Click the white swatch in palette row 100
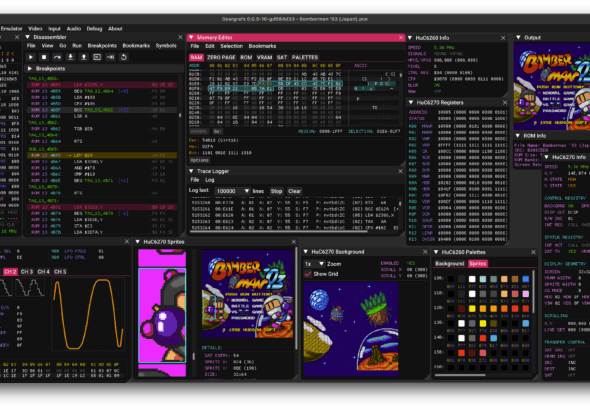 [x=472, y=279]
